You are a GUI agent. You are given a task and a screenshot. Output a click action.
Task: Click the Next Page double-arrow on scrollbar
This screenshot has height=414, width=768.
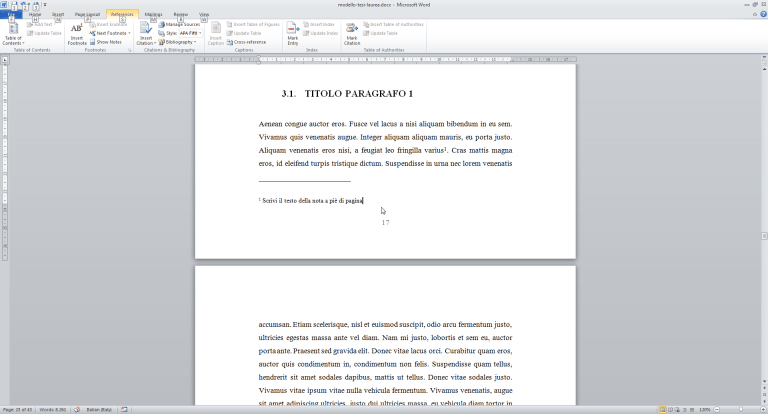point(764,401)
